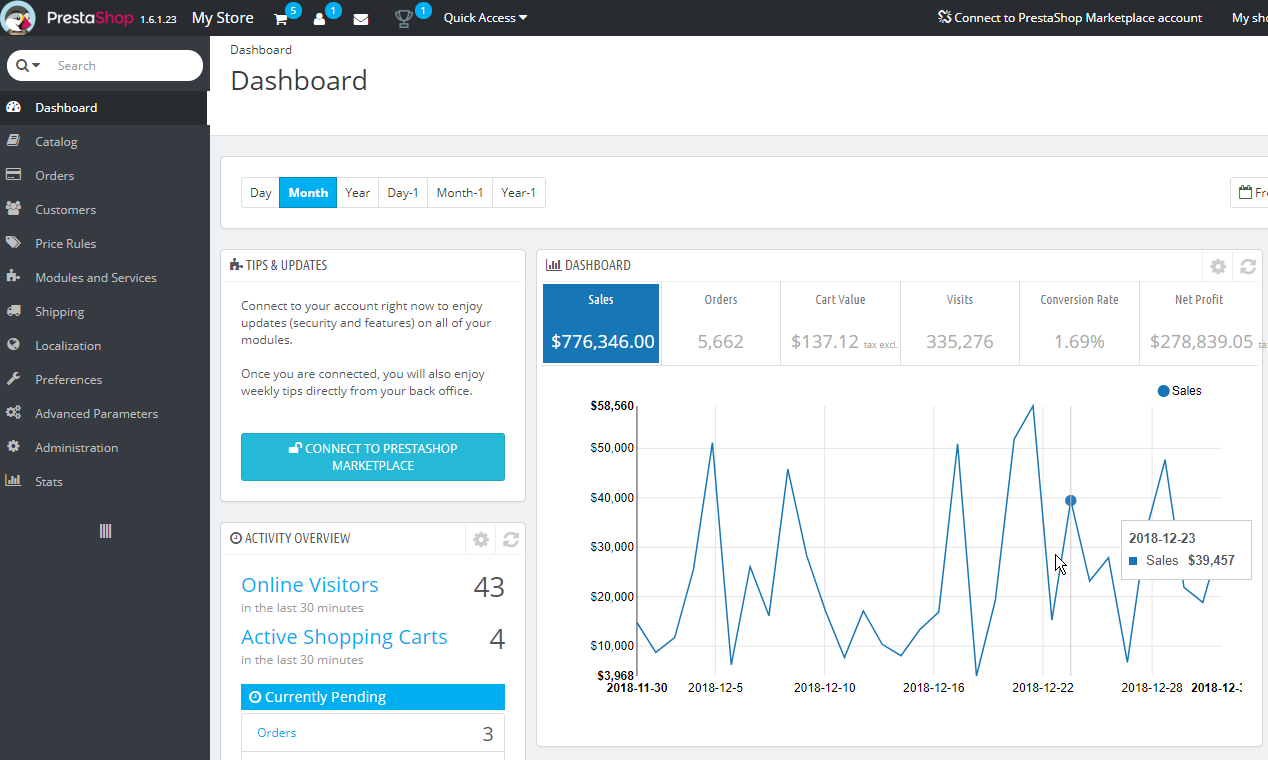This screenshot has width=1268, height=760.
Task: Click the Shipping truck icon
Action: 14,311
